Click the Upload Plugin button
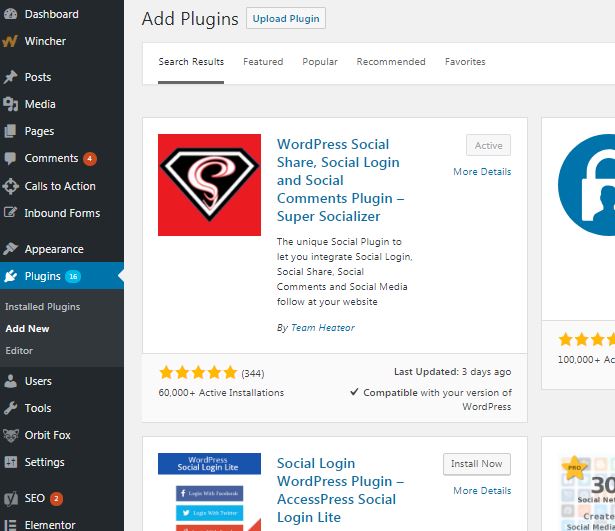This screenshot has width=615, height=531. point(286,18)
